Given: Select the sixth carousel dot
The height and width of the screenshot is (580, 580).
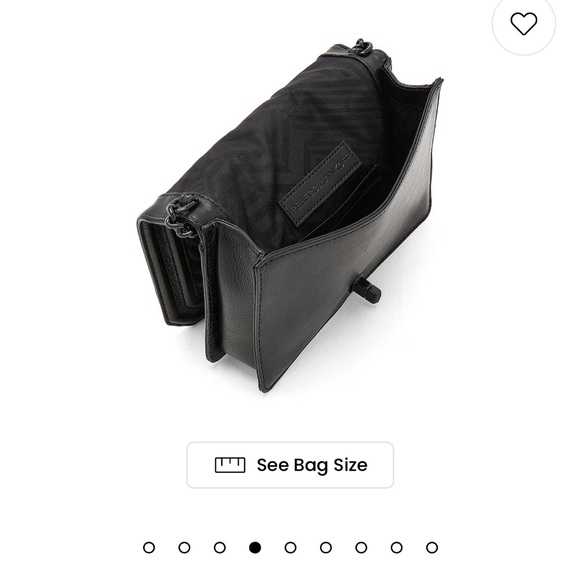Looking at the screenshot, I should pos(326,547).
